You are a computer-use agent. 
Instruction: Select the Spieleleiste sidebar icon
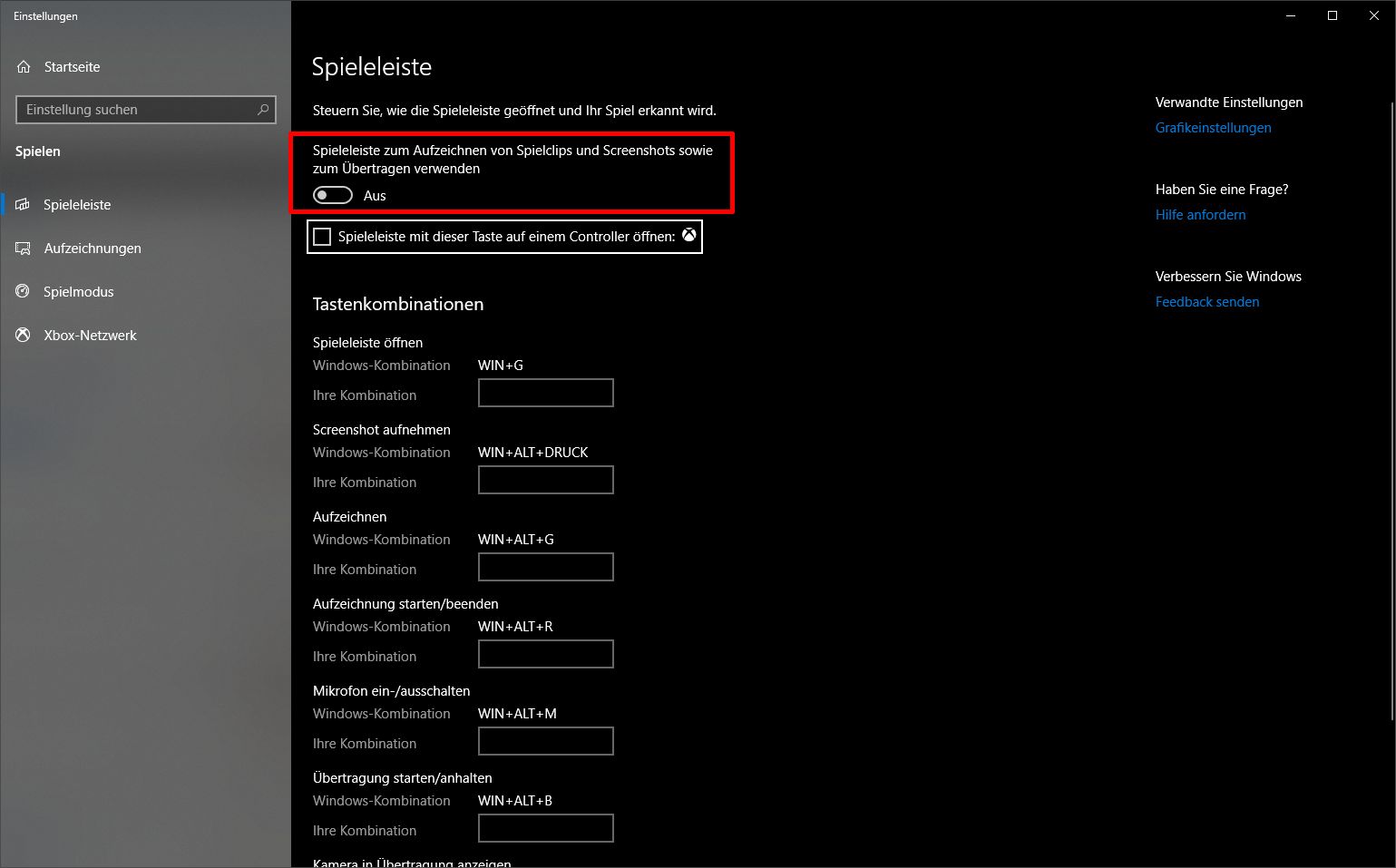pos(23,205)
